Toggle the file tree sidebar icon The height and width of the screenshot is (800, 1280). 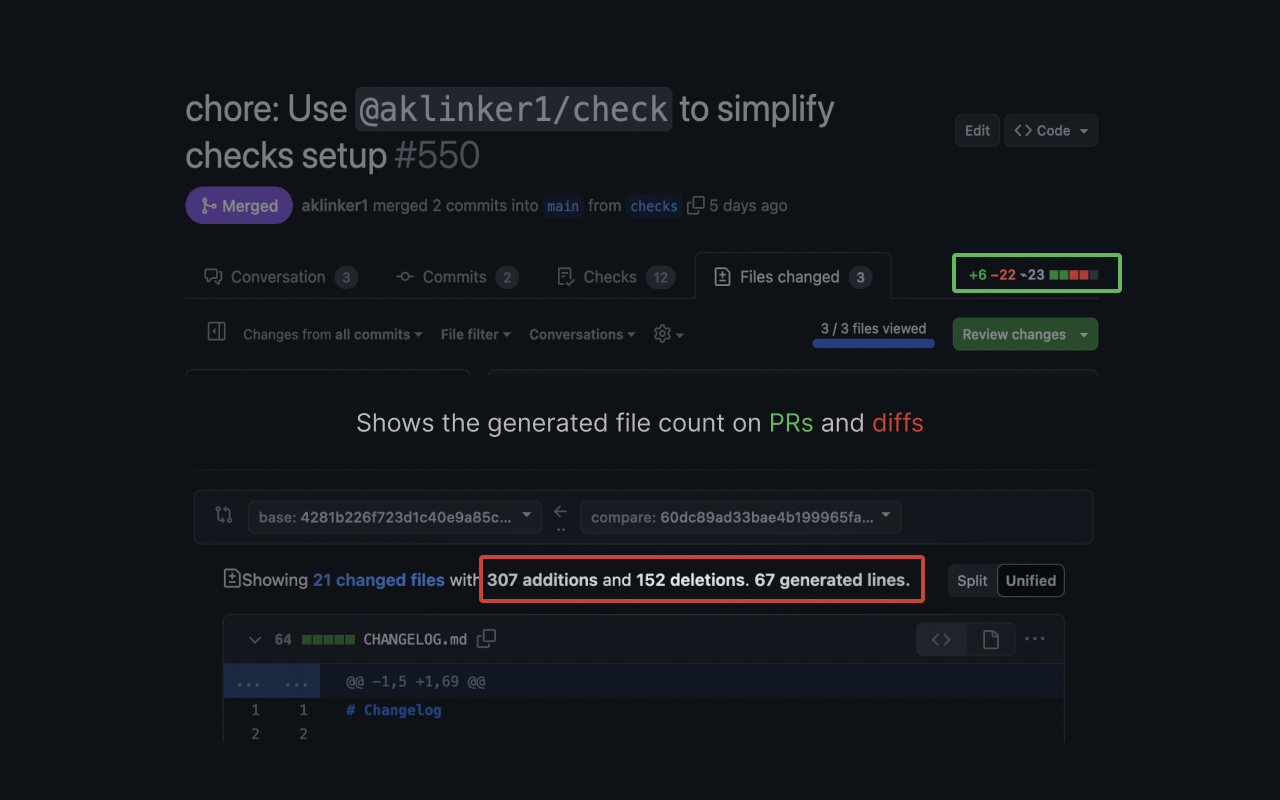(x=216, y=331)
